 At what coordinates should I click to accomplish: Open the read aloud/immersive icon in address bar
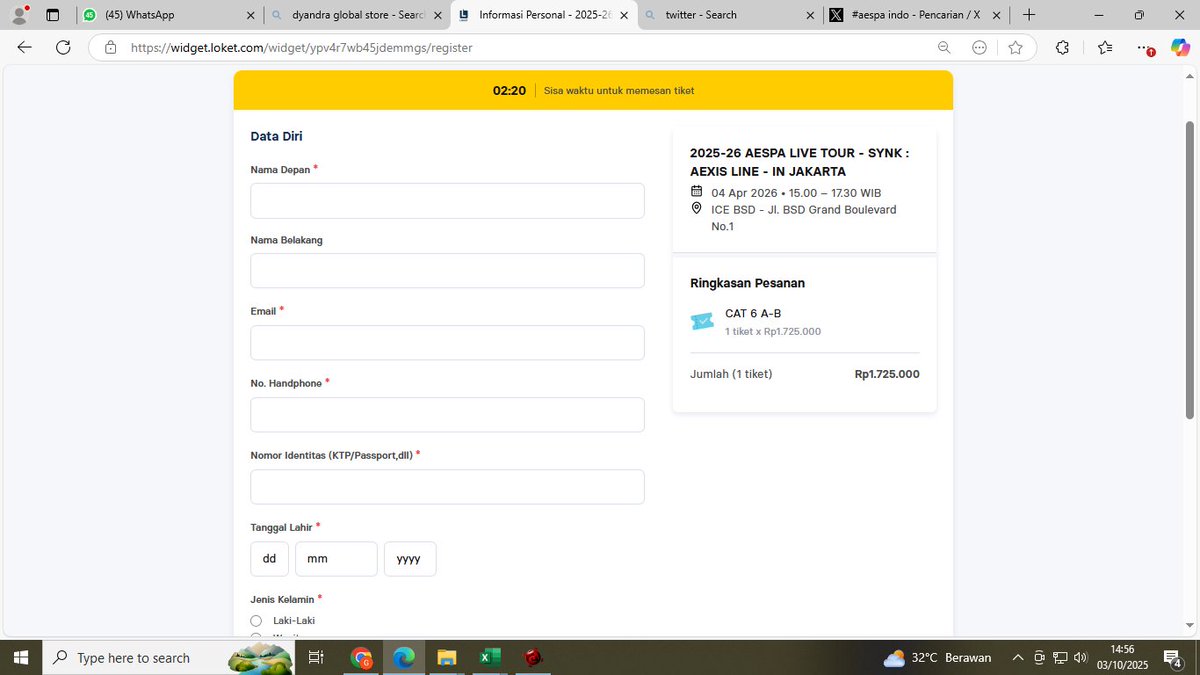[x=980, y=47]
